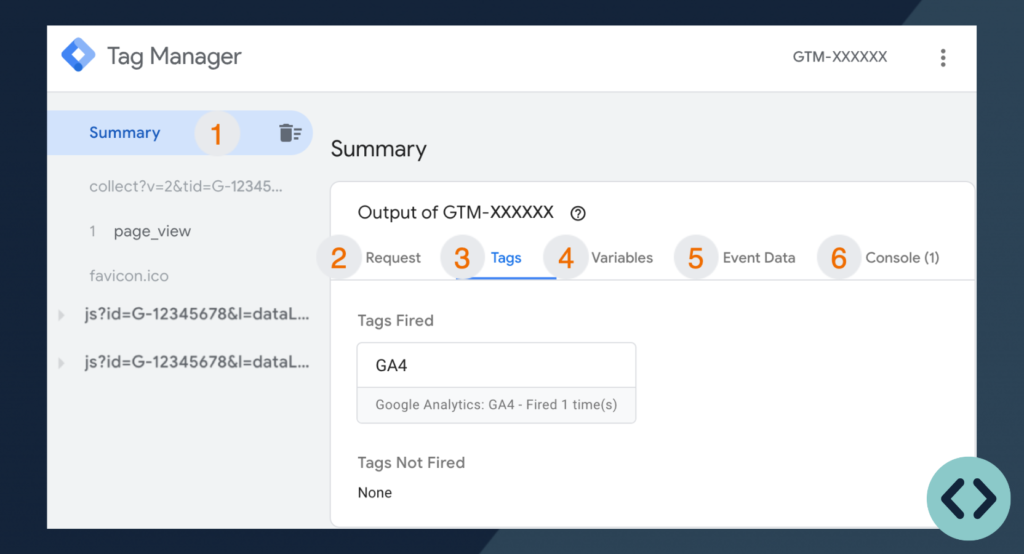1024x554 pixels.
Task: Click the Tag Manager diamond logo
Action: pyautogui.click(x=78, y=55)
